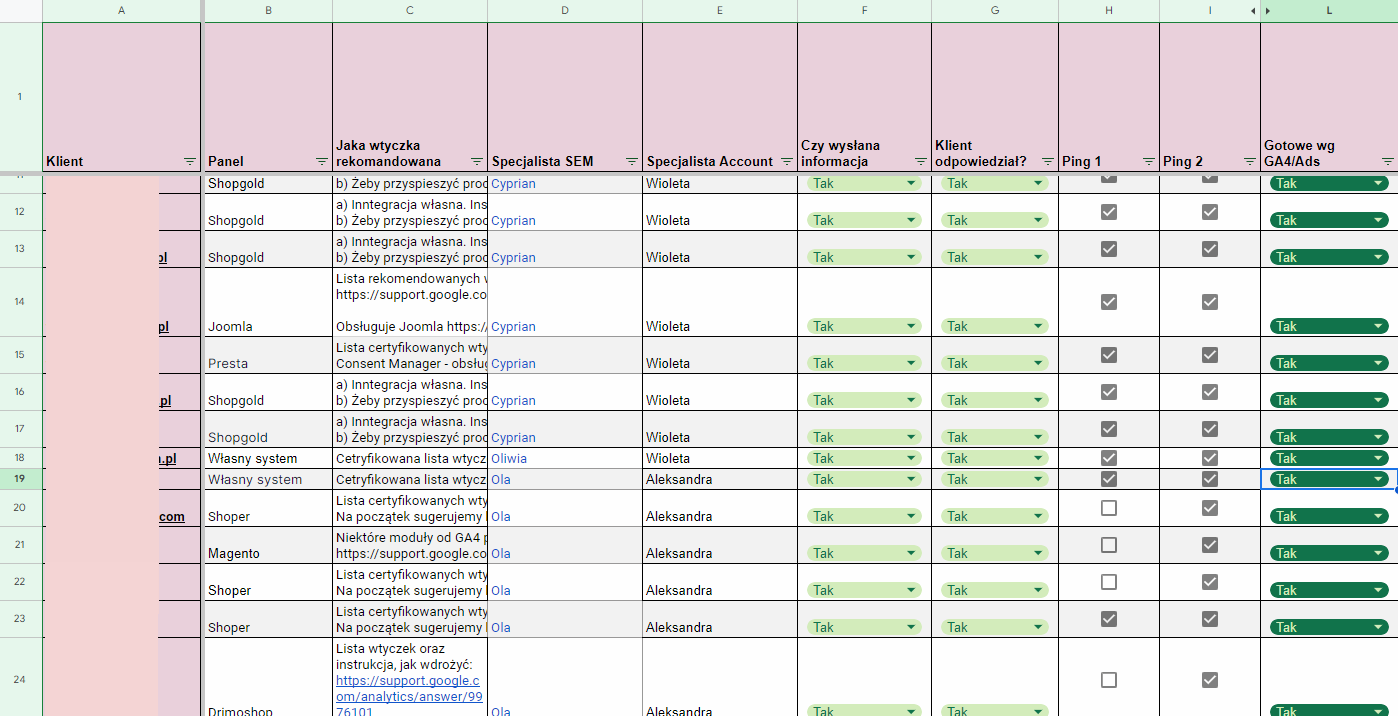Click left hidden-columns arrow in column I header
The width and height of the screenshot is (1398, 716).
[1253, 10]
